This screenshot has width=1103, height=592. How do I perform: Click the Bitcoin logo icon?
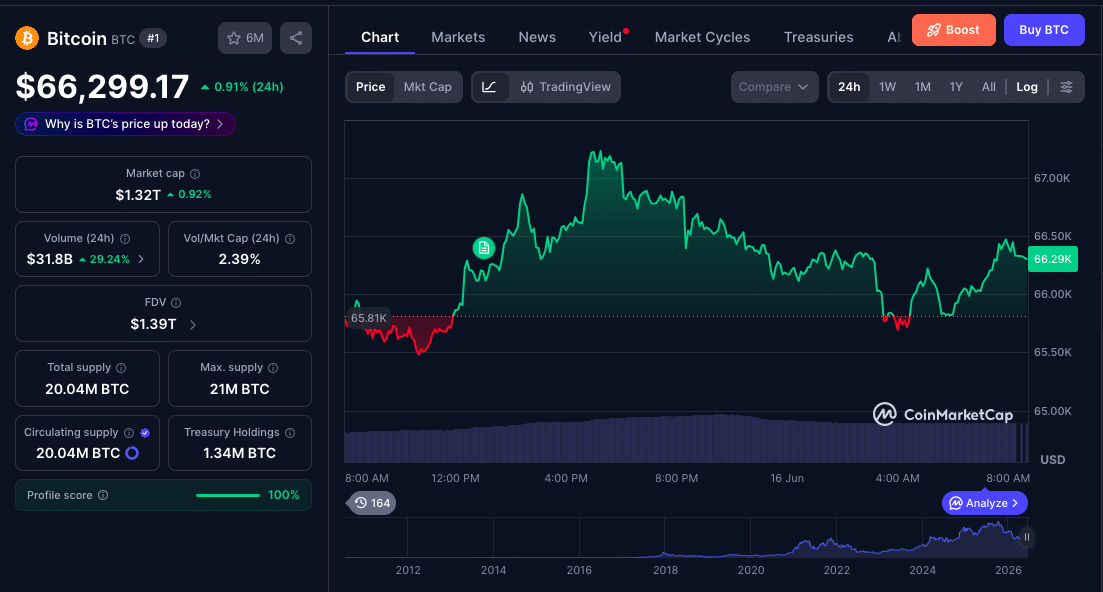click(27, 38)
